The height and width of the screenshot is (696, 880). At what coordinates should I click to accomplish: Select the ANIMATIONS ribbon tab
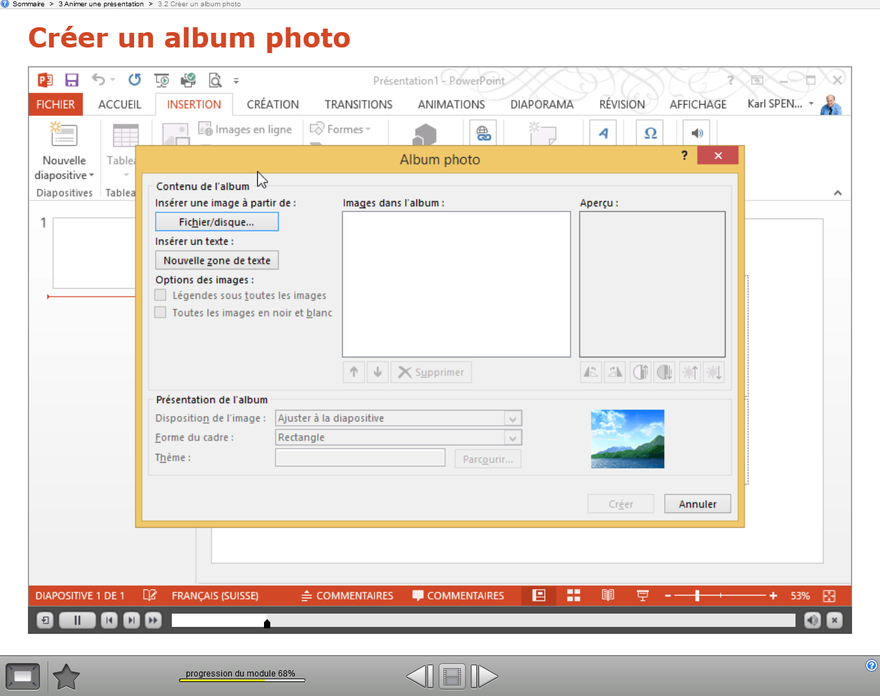[451, 104]
